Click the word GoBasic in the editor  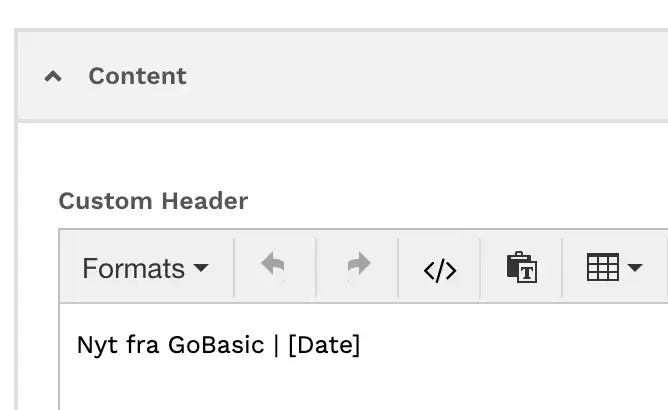[x=216, y=345]
